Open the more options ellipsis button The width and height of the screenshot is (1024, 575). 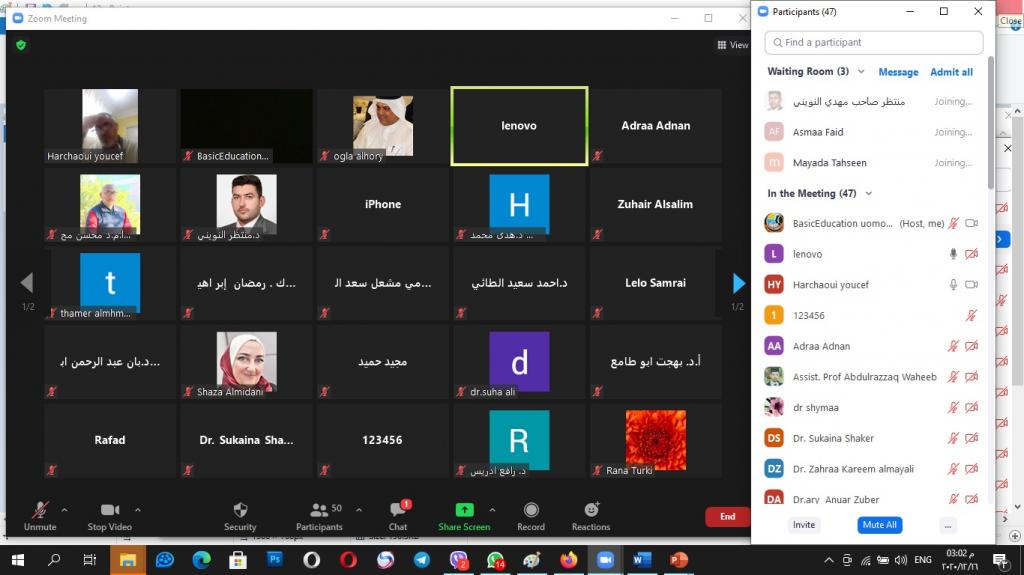coord(948,525)
